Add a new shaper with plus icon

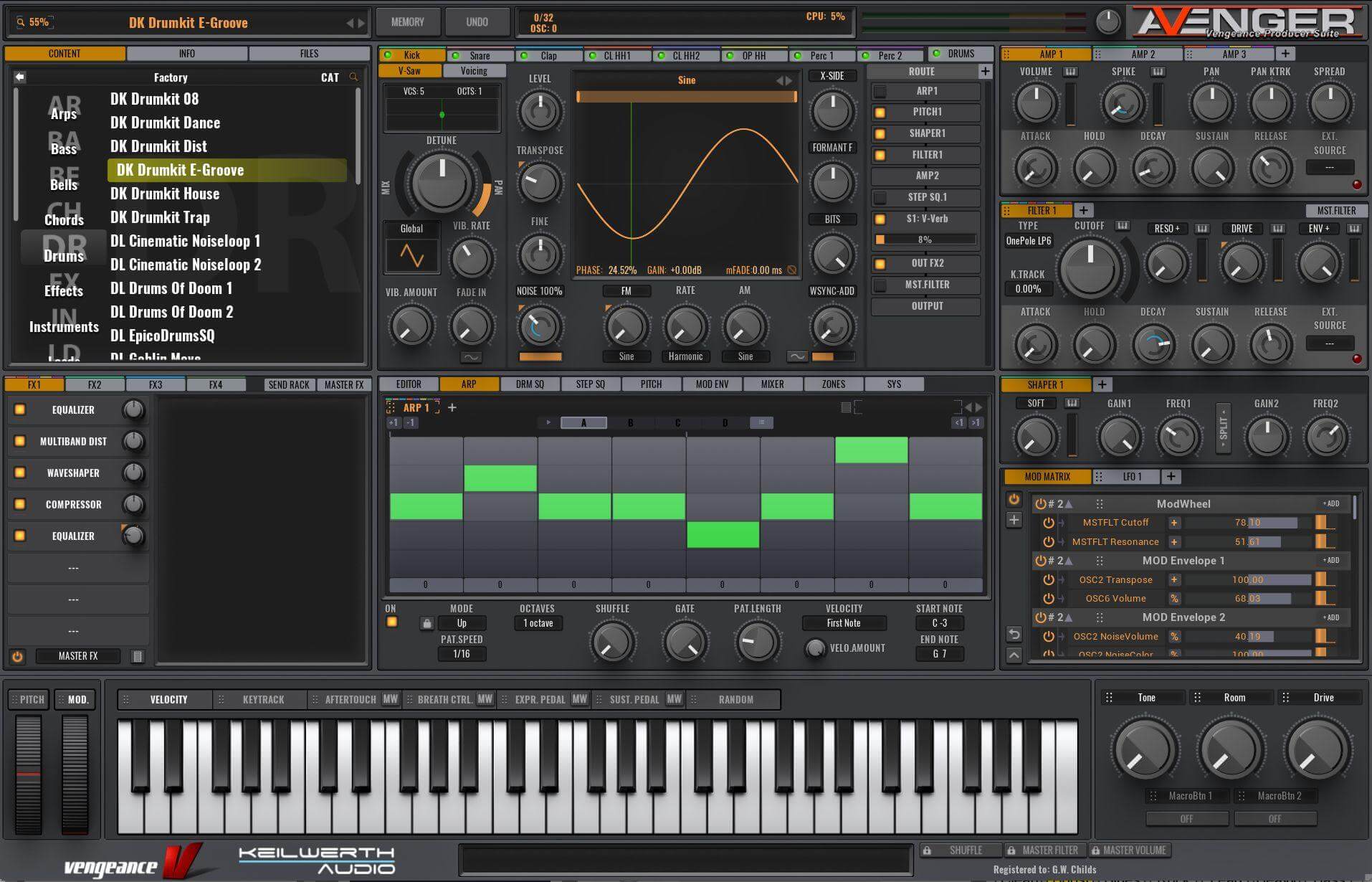click(x=1102, y=384)
